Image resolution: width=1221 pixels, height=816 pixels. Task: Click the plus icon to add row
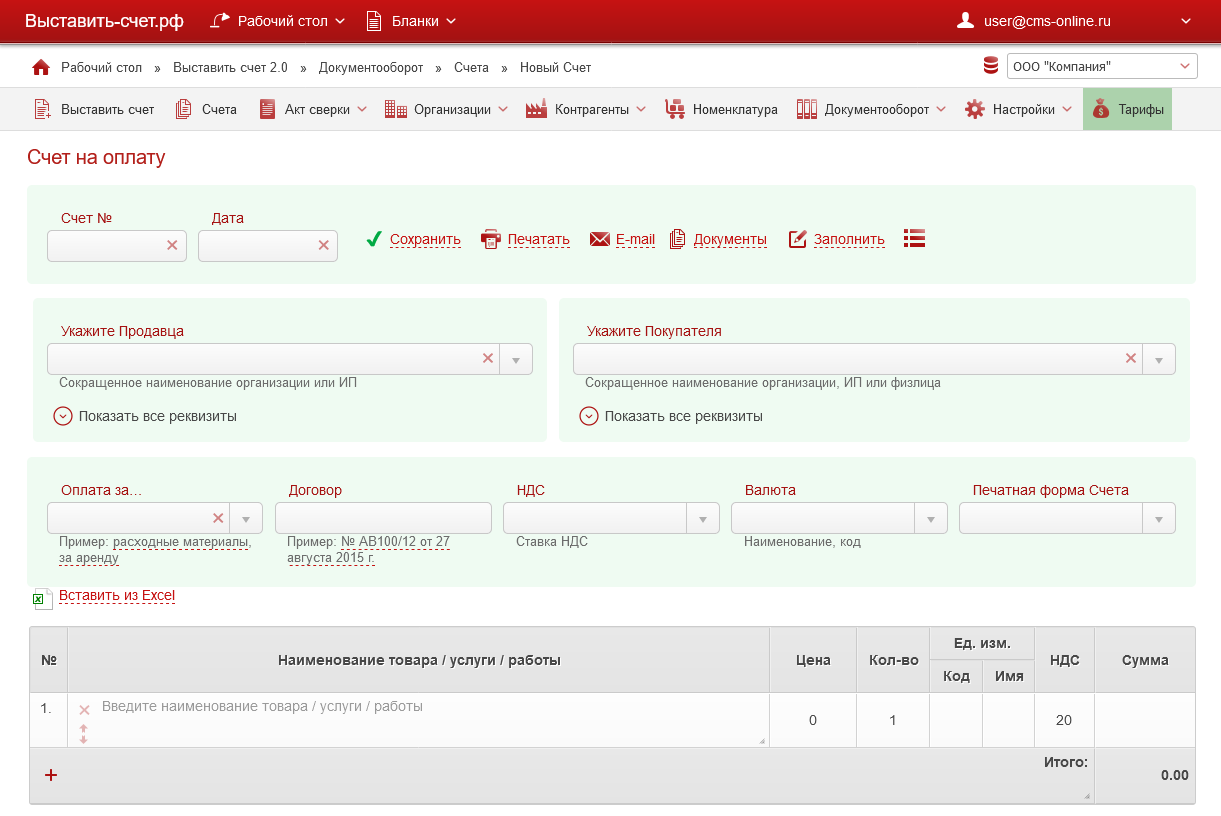51,775
